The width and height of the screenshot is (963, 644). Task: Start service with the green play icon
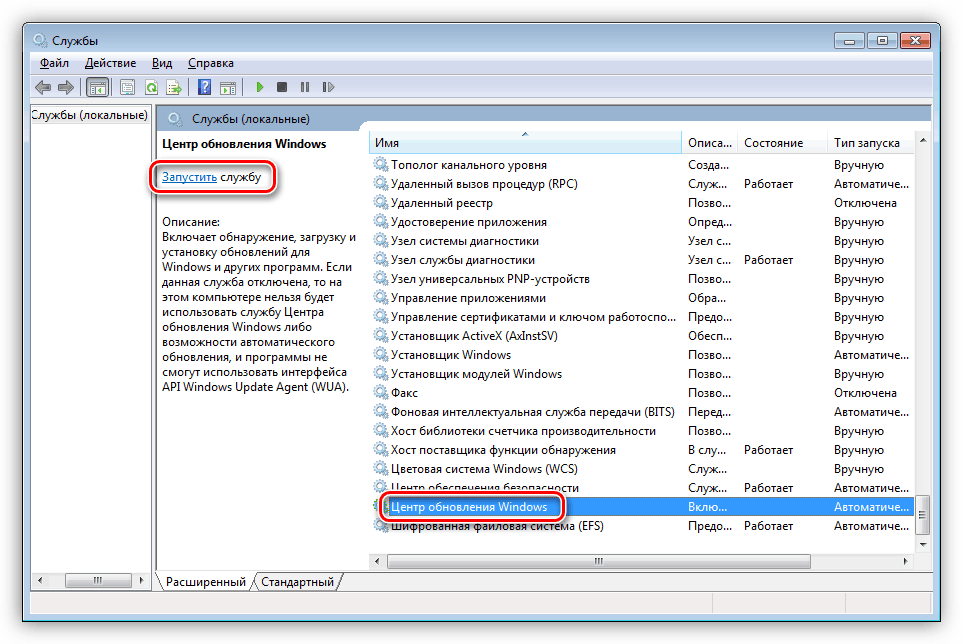260,87
